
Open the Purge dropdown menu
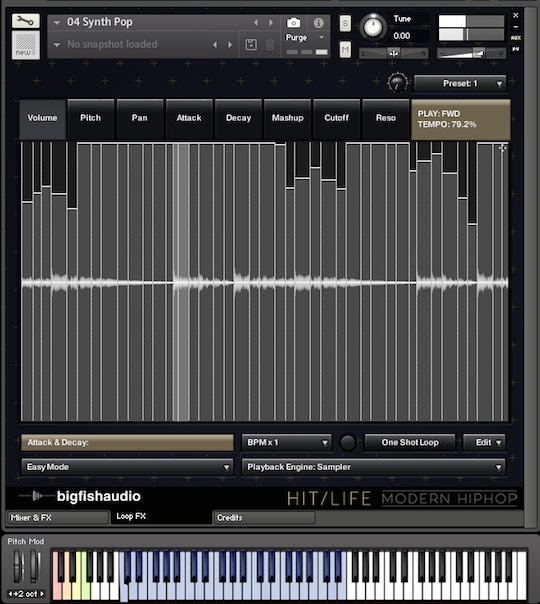pyautogui.click(x=305, y=37)
